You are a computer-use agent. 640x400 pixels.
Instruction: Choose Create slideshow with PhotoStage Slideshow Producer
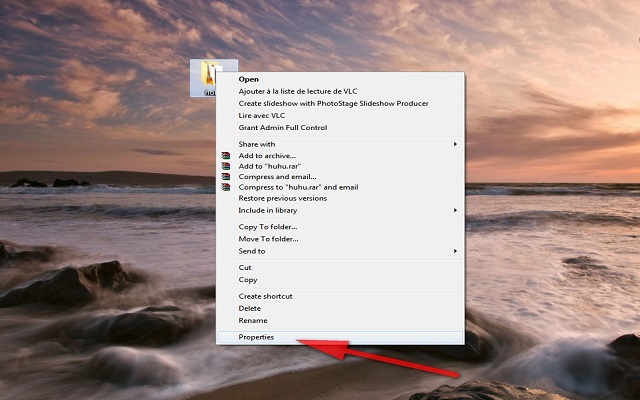point(333,103)
